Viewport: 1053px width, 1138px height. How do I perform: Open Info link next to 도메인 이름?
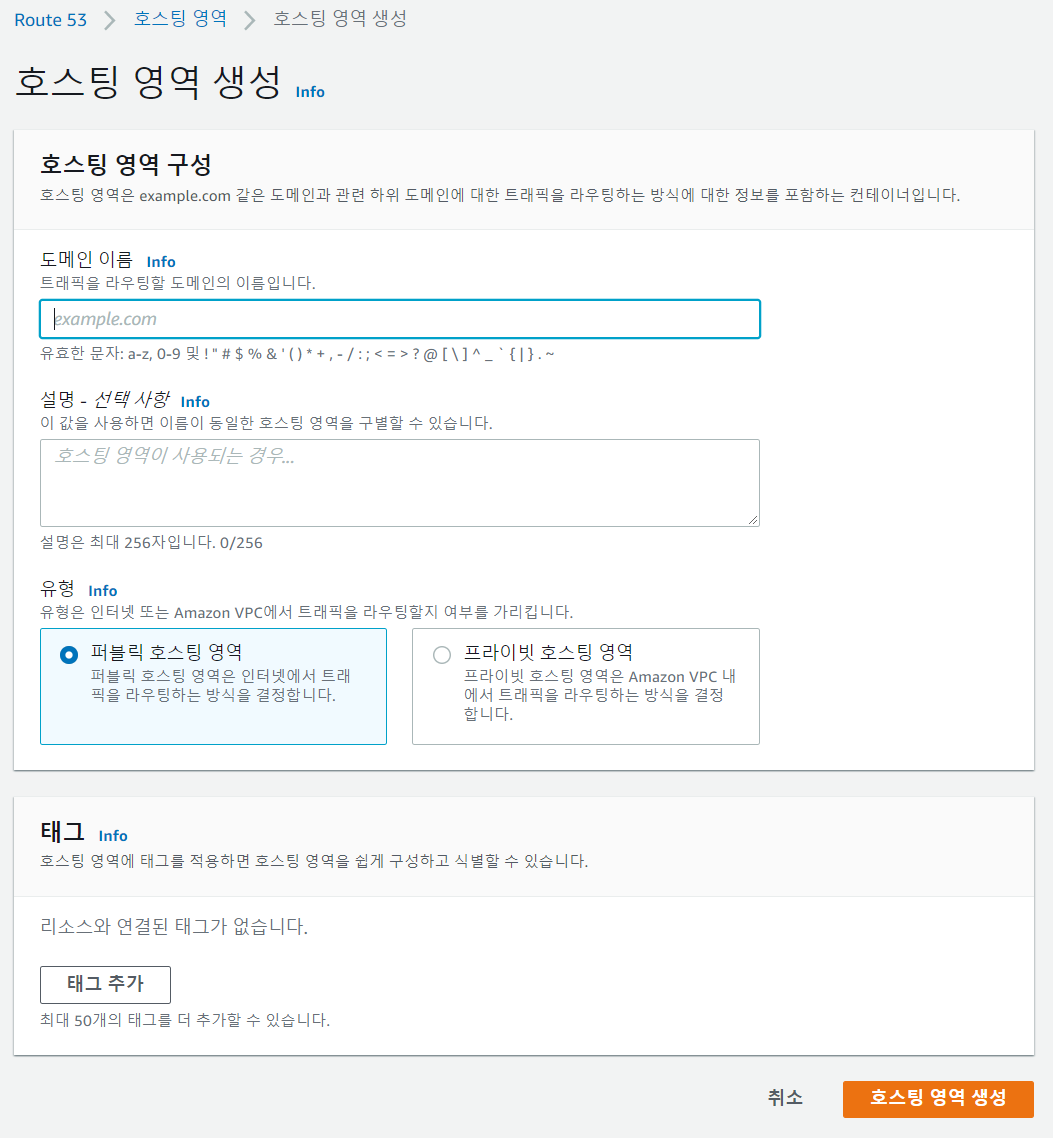tap(161, 261)
